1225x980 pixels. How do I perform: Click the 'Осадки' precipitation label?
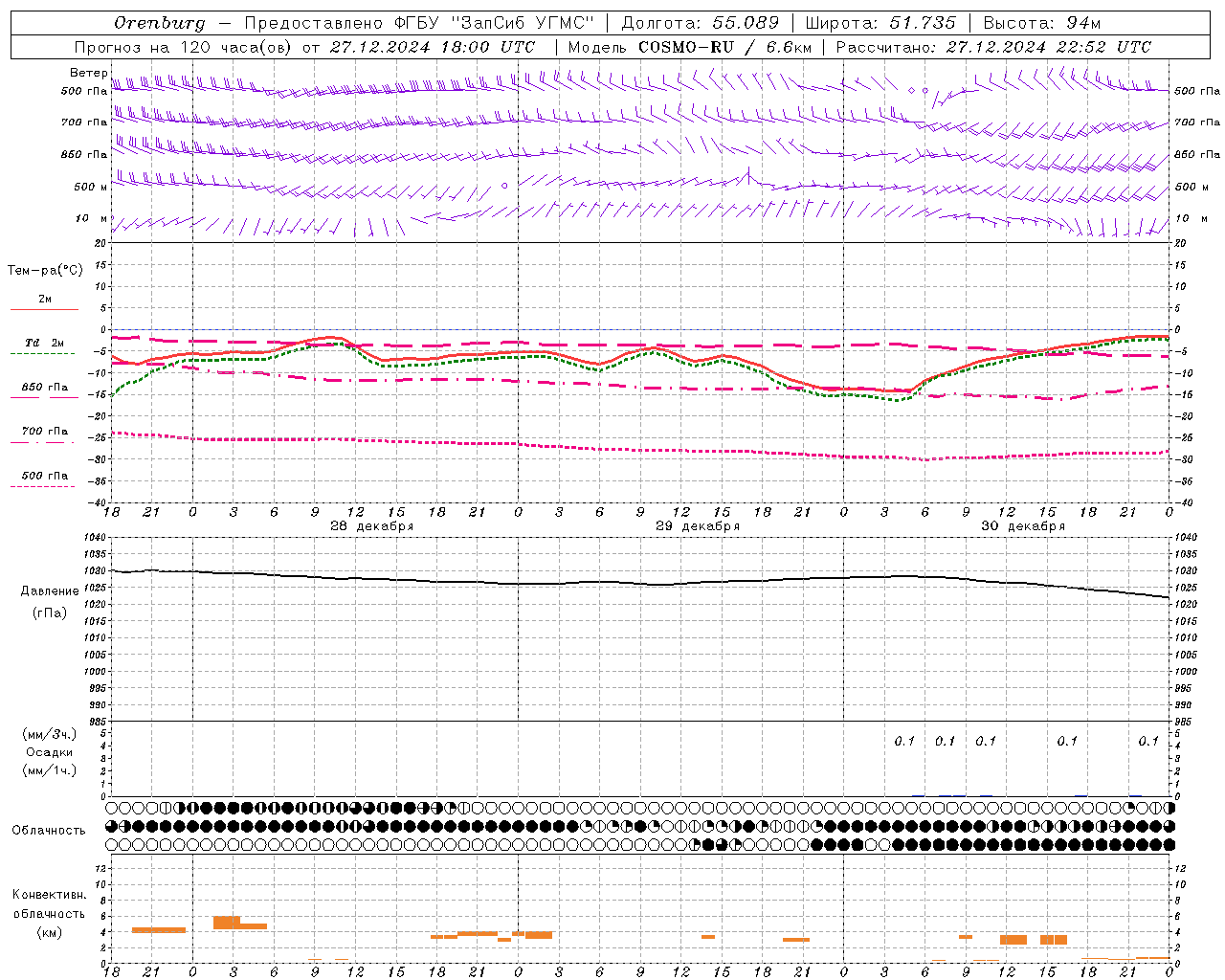click(50, 752)
